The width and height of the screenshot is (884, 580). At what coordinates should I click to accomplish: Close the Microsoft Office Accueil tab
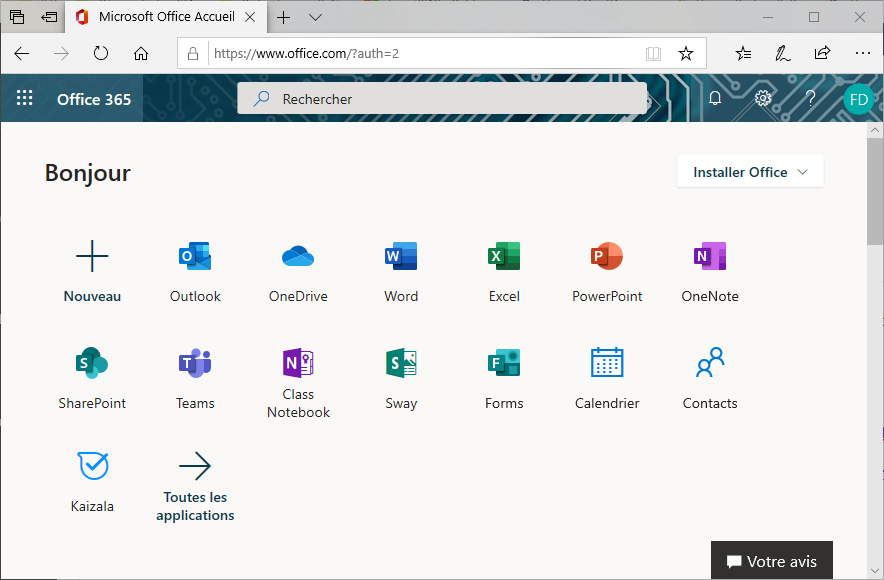point(250,17)
